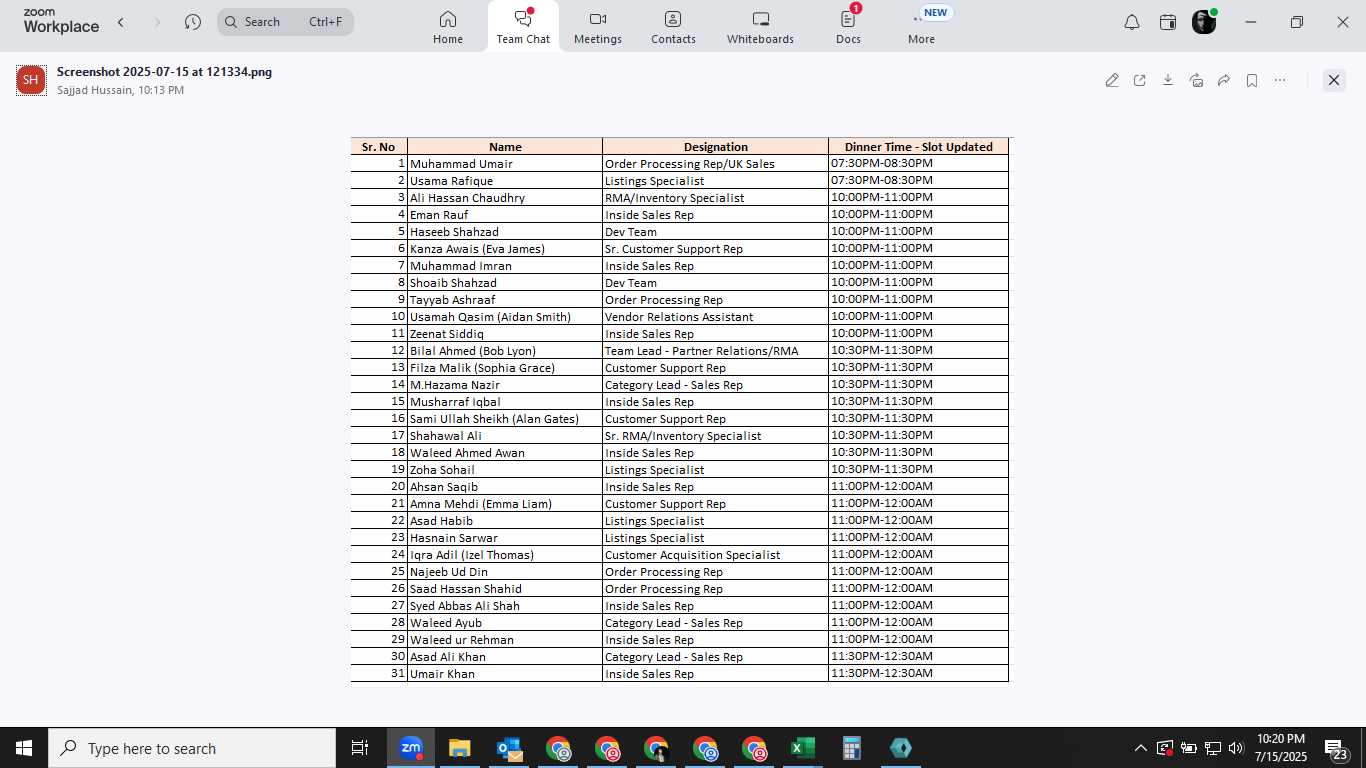The image size is (1366, 768).
Task: Click the teal hexagon app on taskbar
Action: [x=900, y=748]
